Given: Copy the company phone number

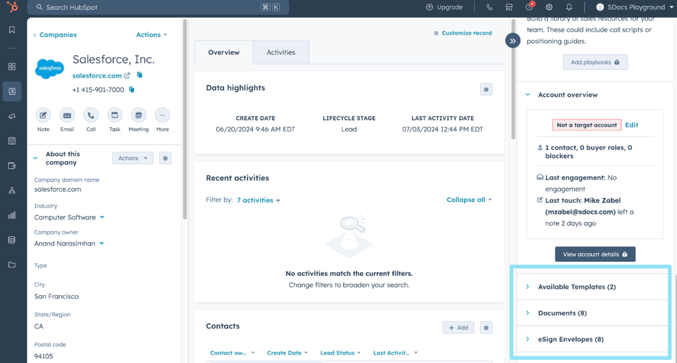Looking at the screenshot, I should click(x=132, y=89).
